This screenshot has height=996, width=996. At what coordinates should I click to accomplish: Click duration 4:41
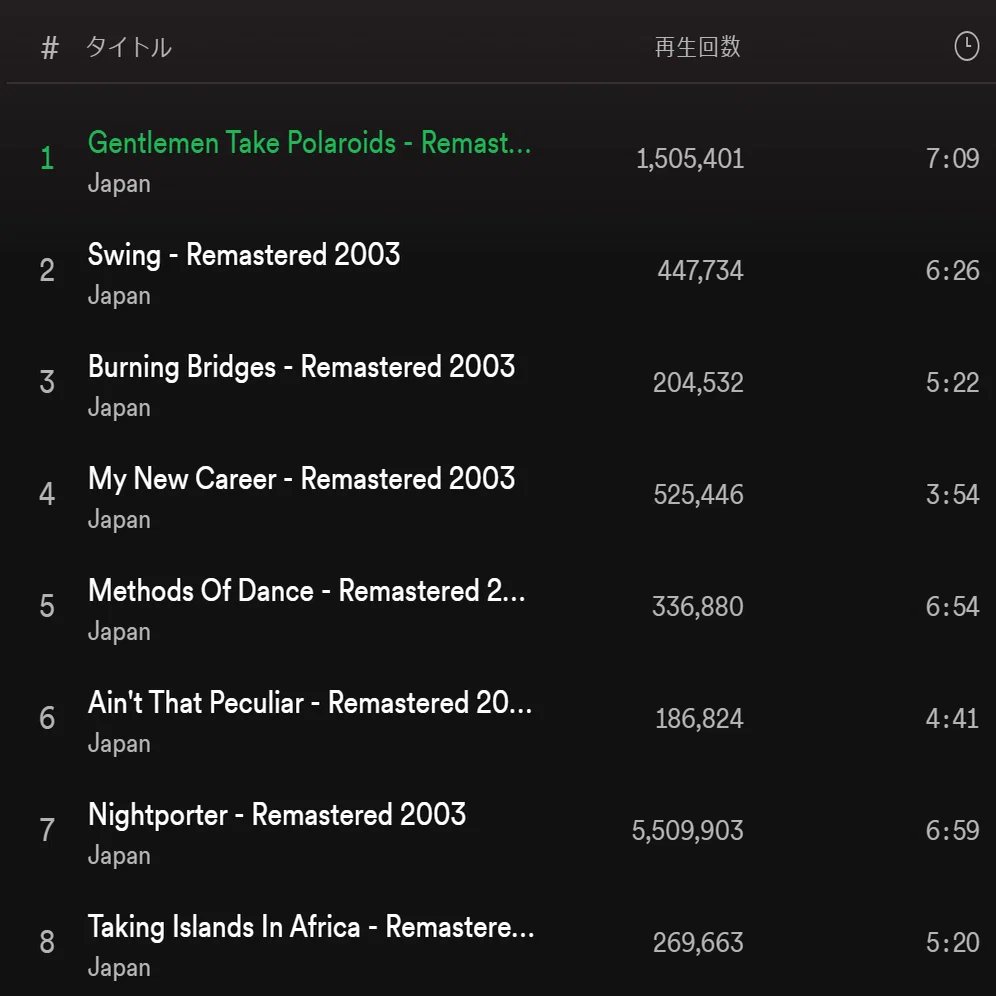click(952, 718)
